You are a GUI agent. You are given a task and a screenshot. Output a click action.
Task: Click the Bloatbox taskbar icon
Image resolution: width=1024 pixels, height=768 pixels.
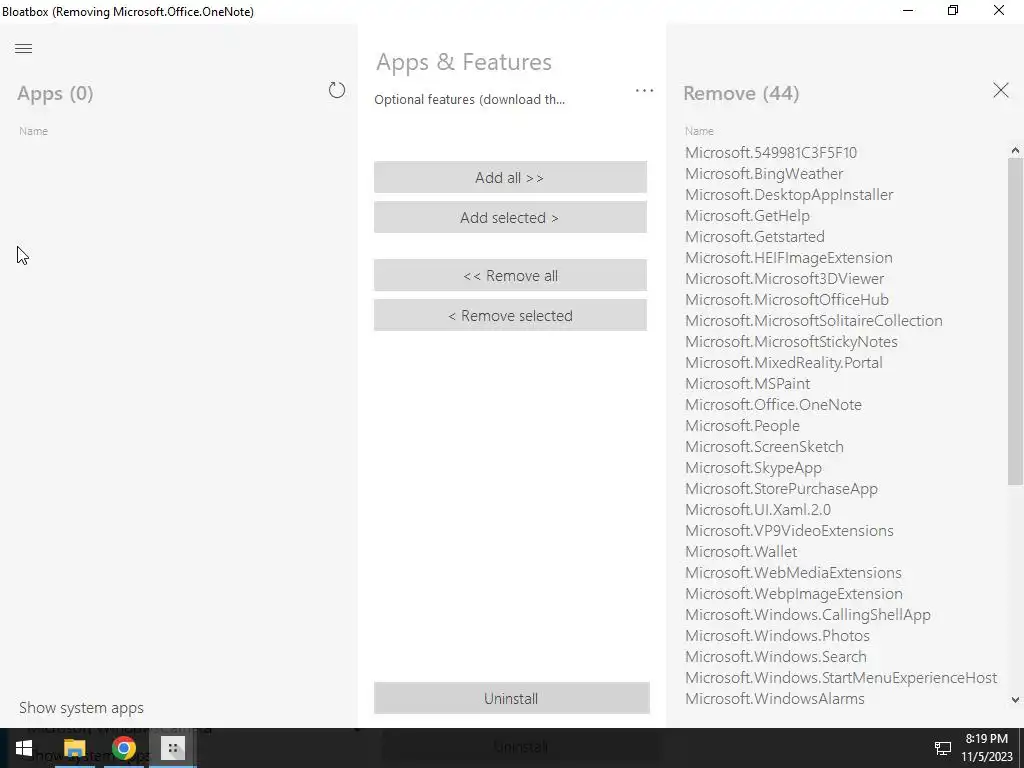pyautogui.click(x=172, y=748)
